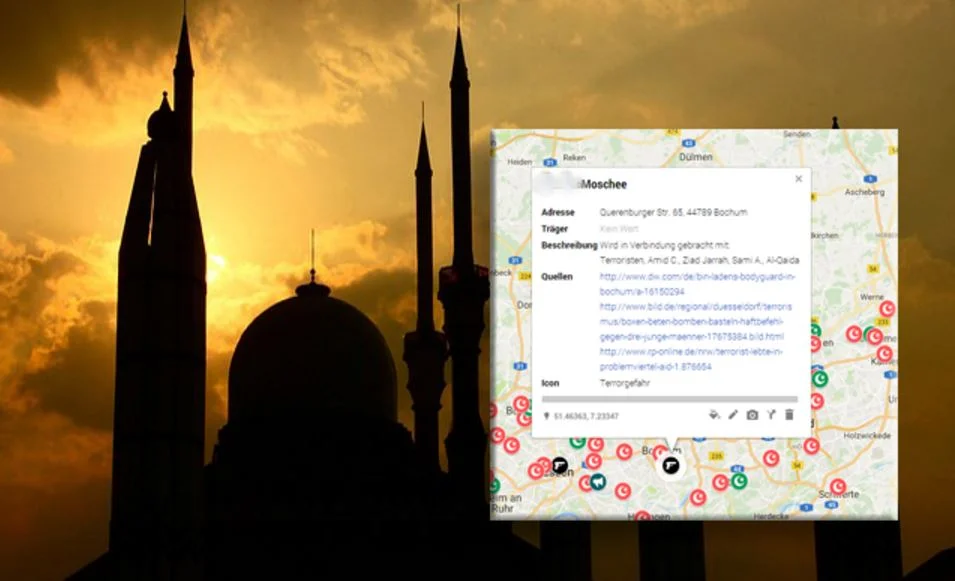Select the green crescent marker beside route 42
The height and width of the screenshot is (581, 955).
point(739,481)
